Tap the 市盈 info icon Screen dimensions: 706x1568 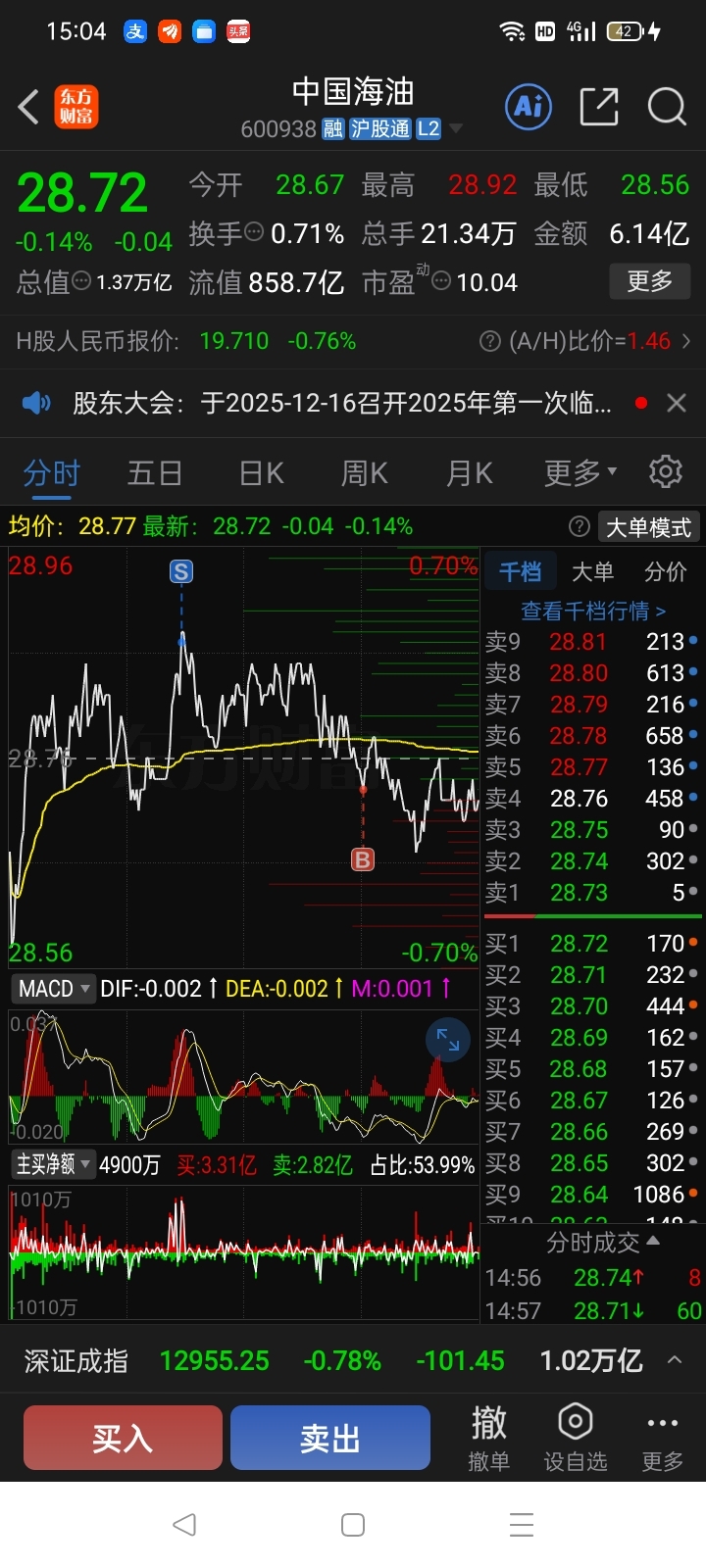[441, 282]
